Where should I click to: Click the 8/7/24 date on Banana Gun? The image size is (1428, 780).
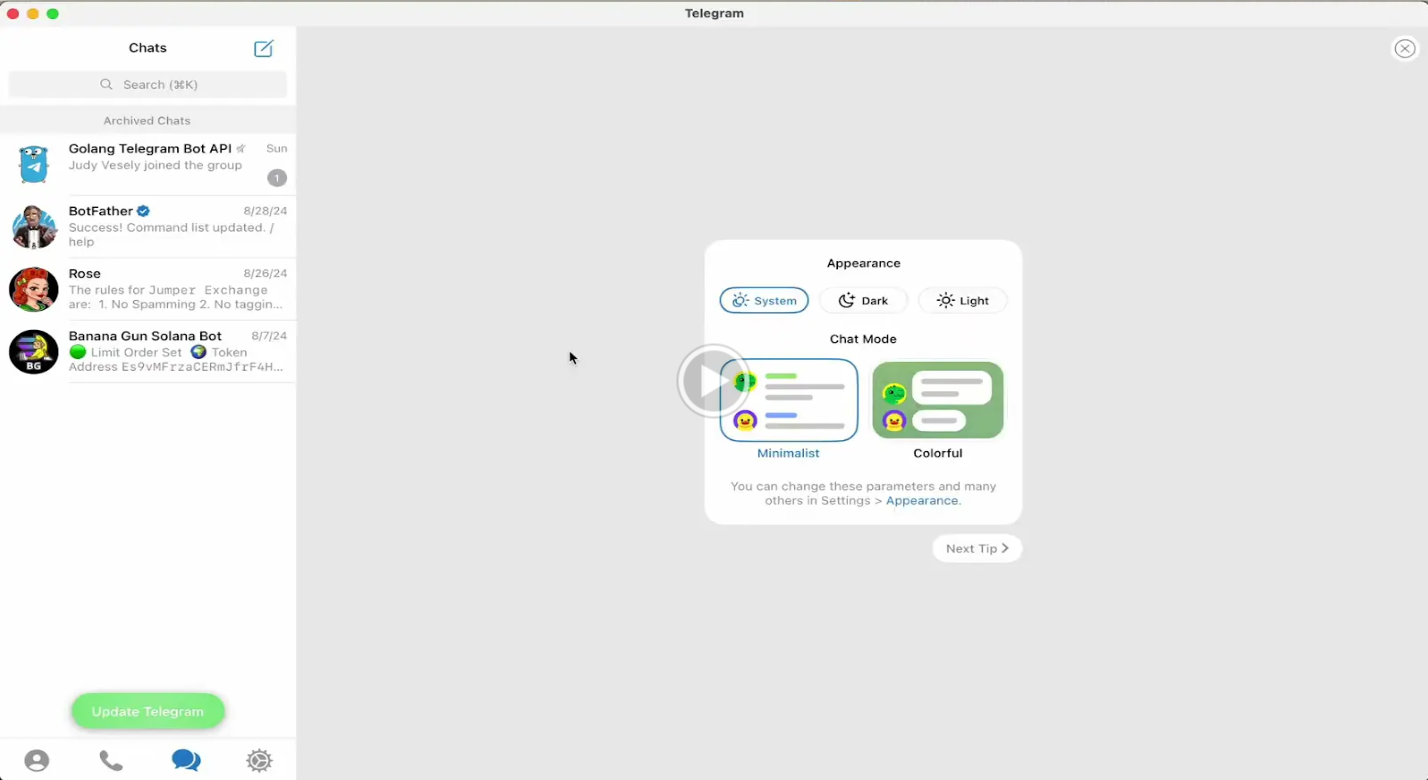tap(268, 336)
